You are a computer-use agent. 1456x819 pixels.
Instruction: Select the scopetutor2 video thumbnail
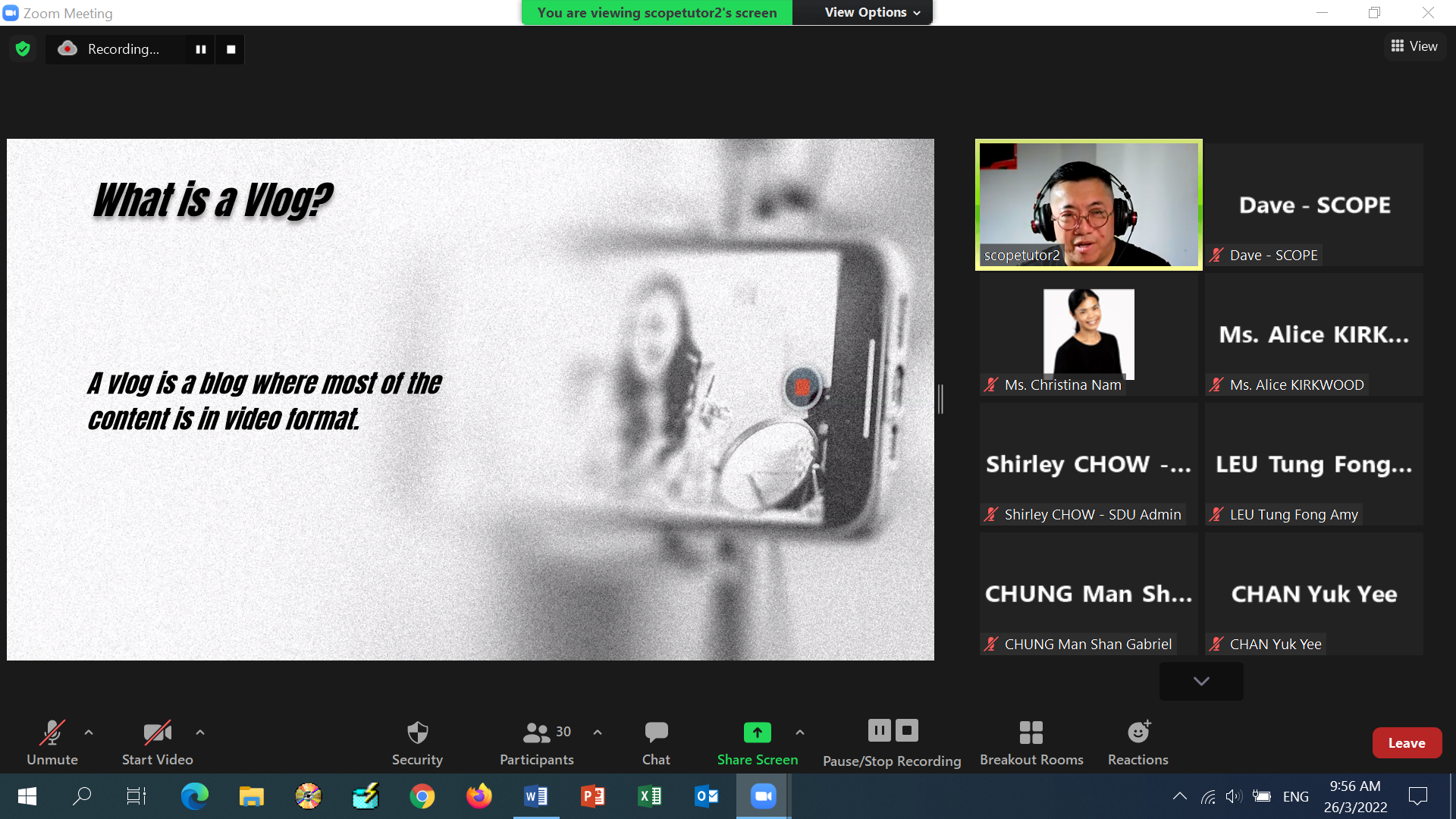click(1088, 205)
